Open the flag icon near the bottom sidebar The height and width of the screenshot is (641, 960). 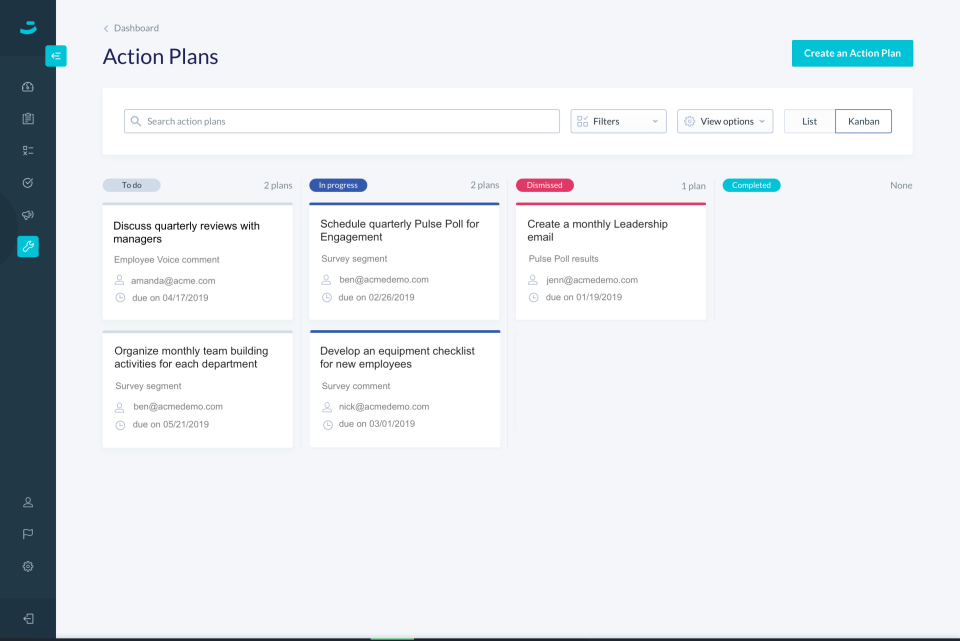point(28,534)
